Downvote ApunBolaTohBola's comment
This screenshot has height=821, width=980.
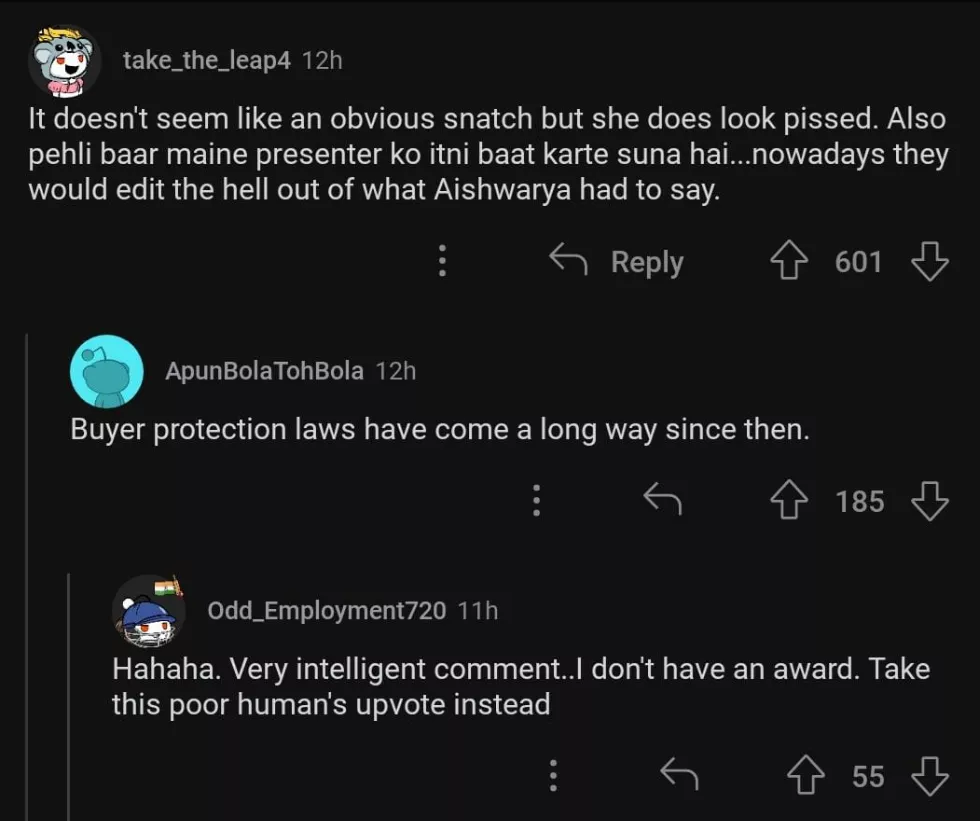pos(930,500)
